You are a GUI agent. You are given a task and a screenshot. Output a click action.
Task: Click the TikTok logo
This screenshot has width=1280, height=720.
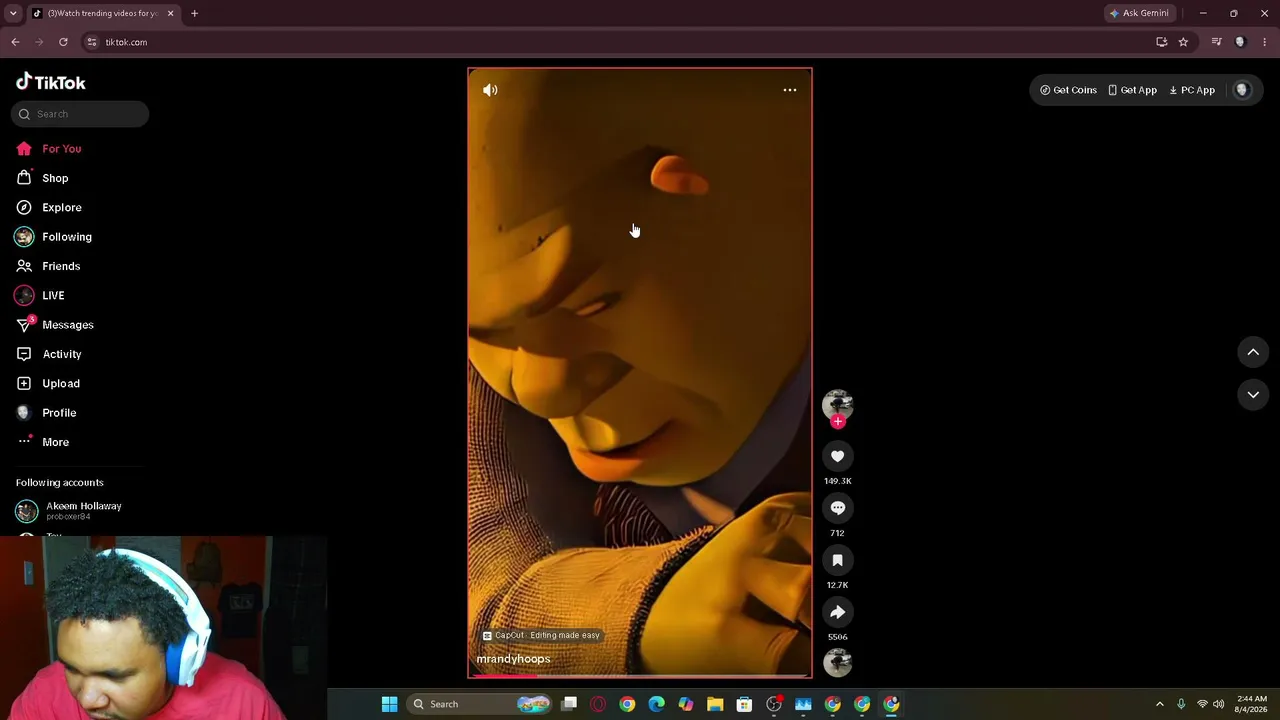[x=51, y=82]
